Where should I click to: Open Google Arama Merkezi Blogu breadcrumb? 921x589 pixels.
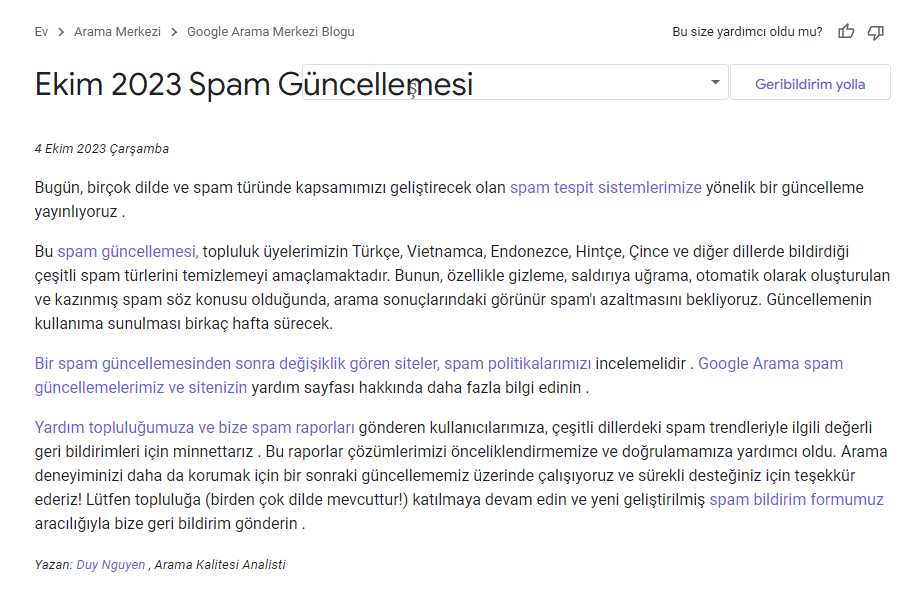coord(271,32)
